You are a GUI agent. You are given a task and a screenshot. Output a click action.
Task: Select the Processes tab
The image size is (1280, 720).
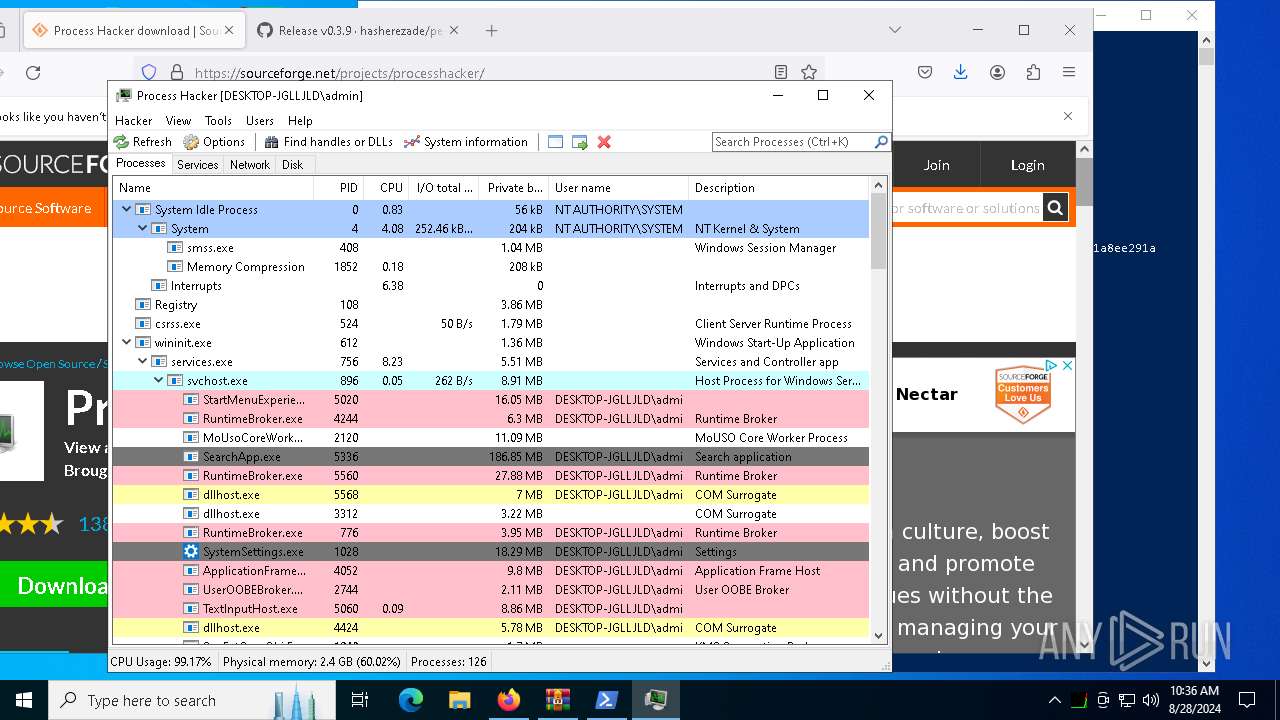pos(141,164)
